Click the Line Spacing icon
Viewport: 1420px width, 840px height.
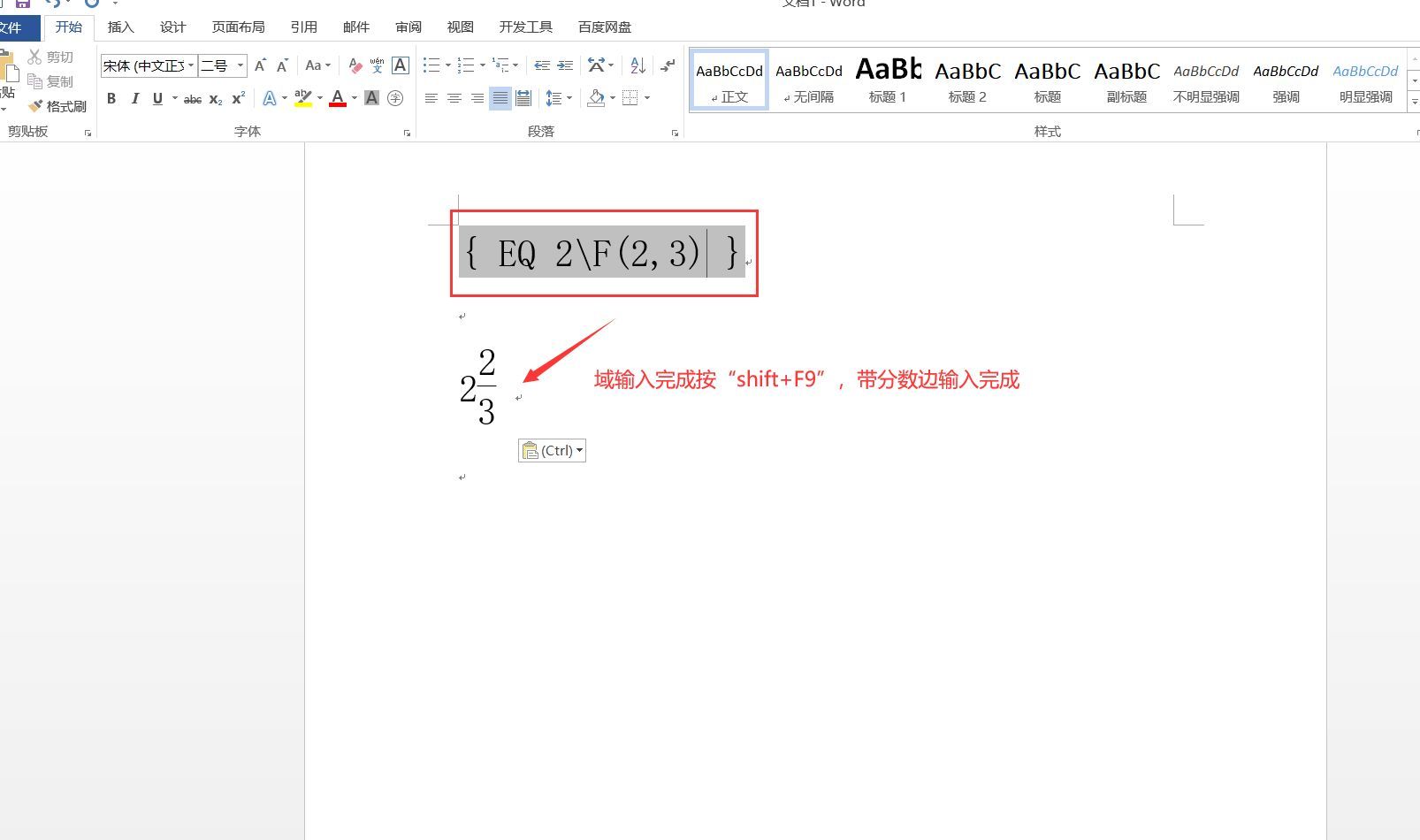pyautogui.click(x=553, y=98)
